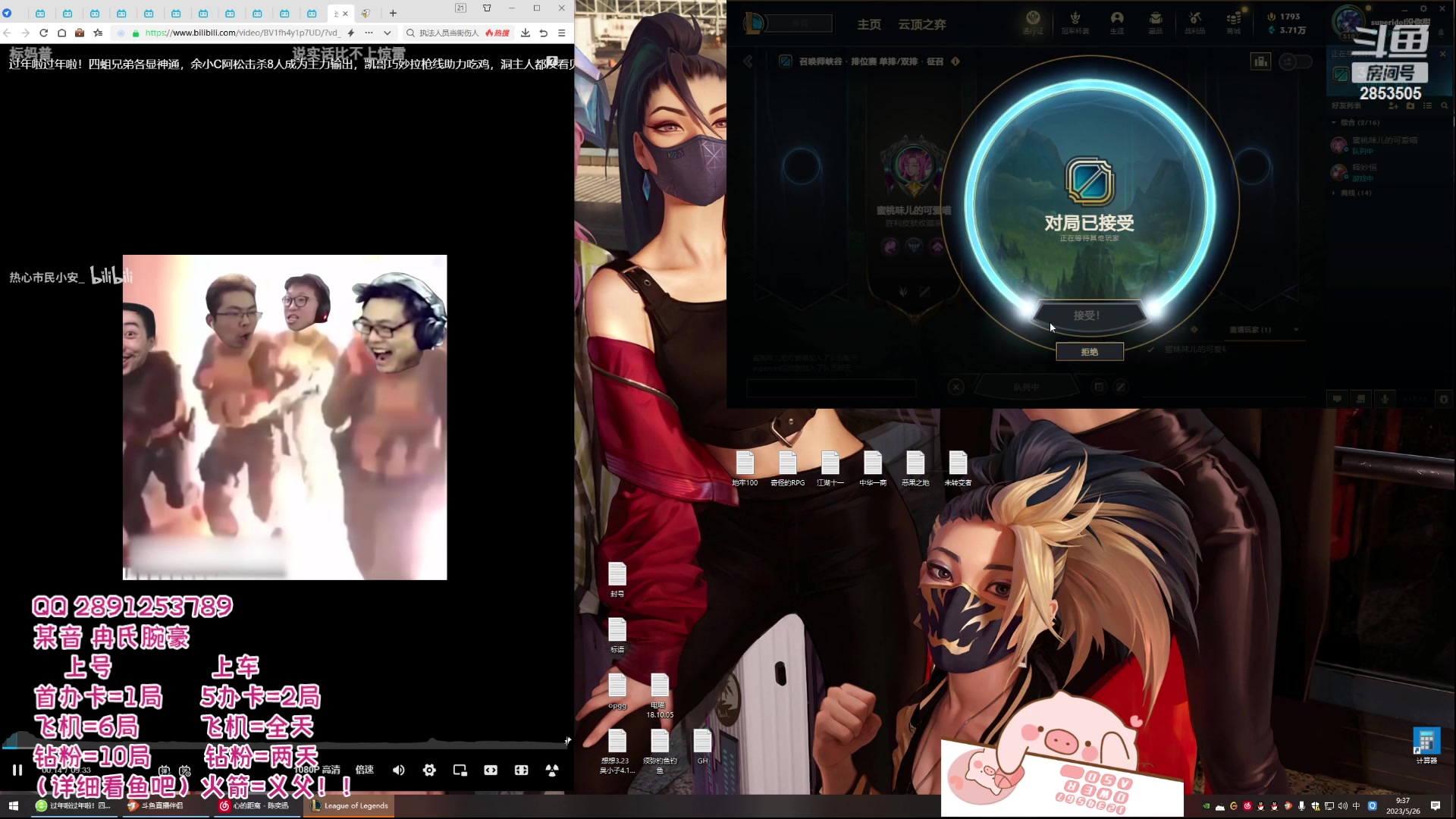The image size is (1456, 819).
Task: Open the lobby leaderboard icon
Action: pos(1260,61)
